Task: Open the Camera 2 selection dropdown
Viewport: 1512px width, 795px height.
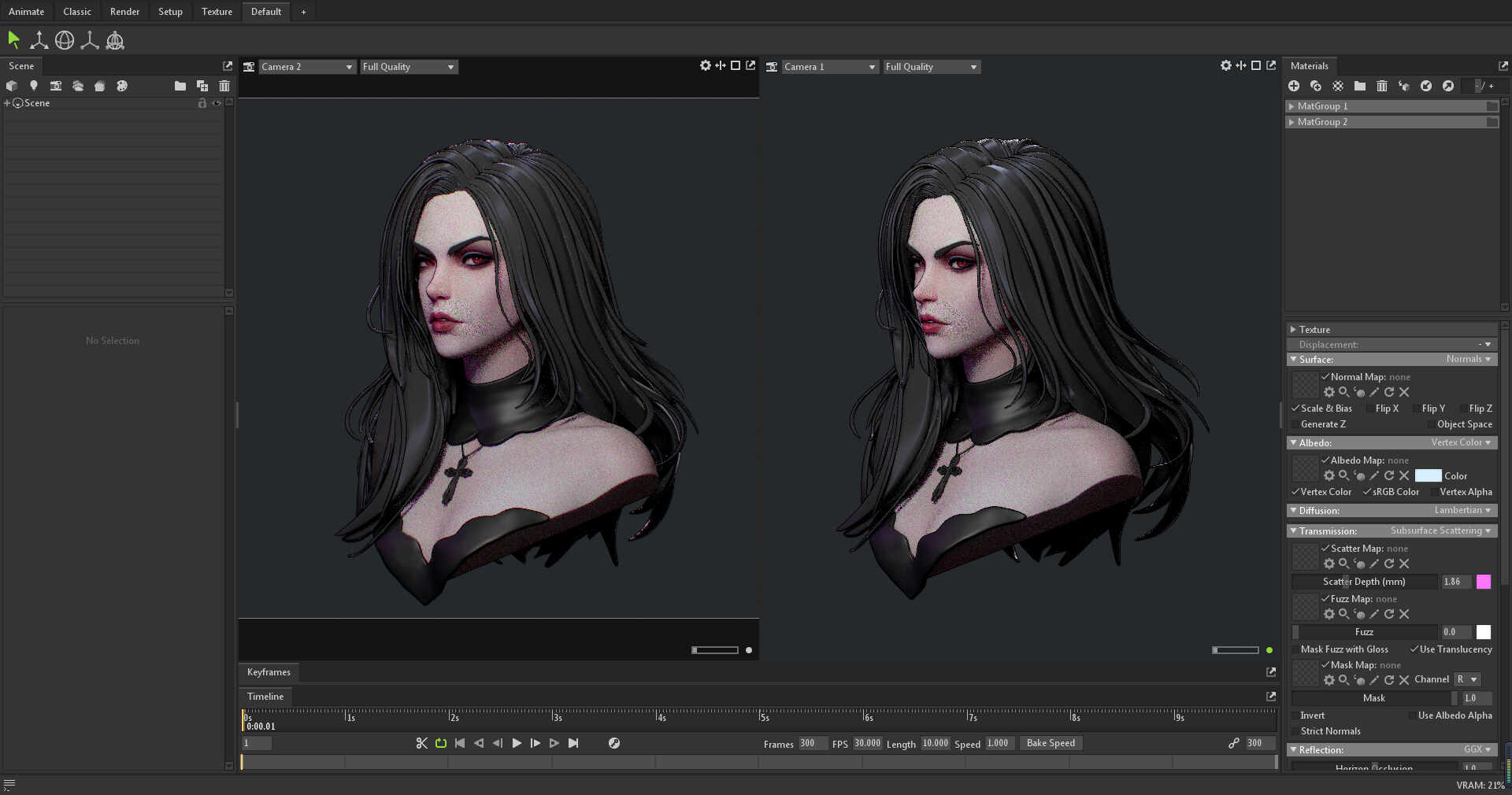Action: (307, 67)
